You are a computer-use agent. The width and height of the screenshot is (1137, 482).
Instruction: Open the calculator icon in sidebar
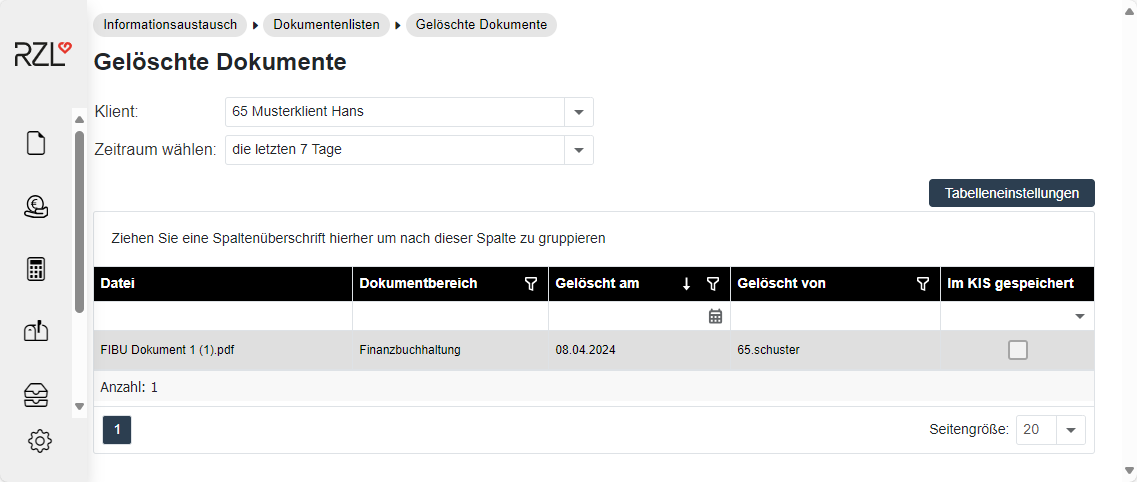(x=36, y=270)
